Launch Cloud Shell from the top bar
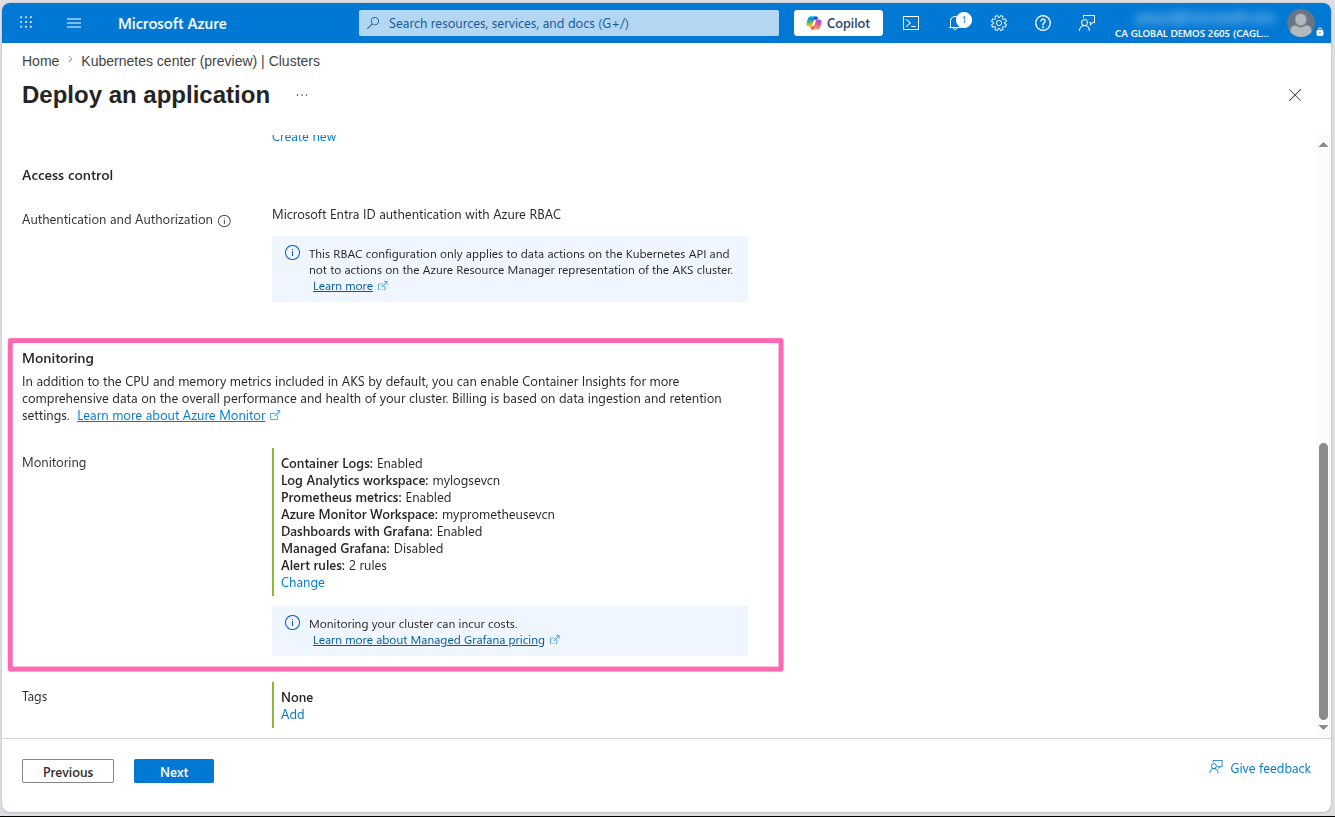Screen dimensions: 1335x817 911,23
